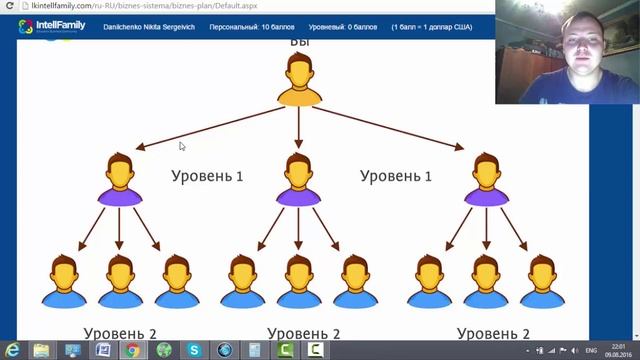Show hidden tray icons arrow
This screenshot has width=640, height=360.
click(528, 351)
